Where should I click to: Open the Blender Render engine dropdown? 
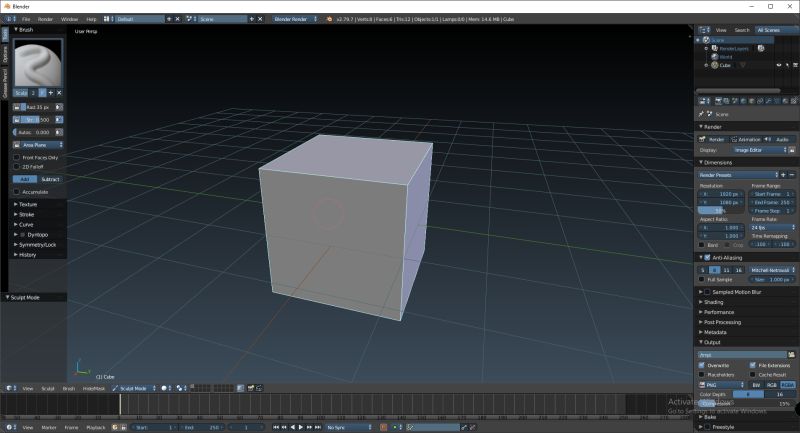pos(295,19)
